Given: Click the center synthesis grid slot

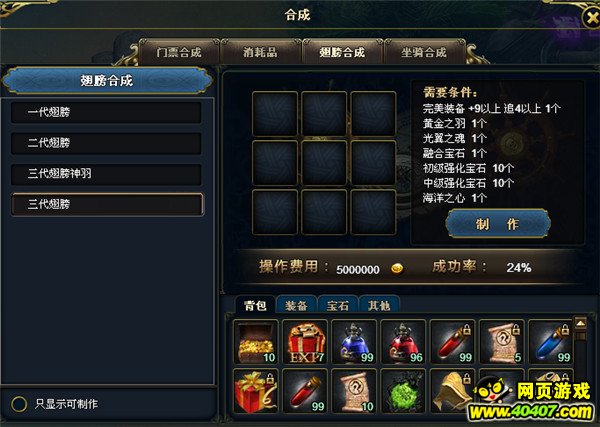Looking at the screenshot, I should point(324,163).
